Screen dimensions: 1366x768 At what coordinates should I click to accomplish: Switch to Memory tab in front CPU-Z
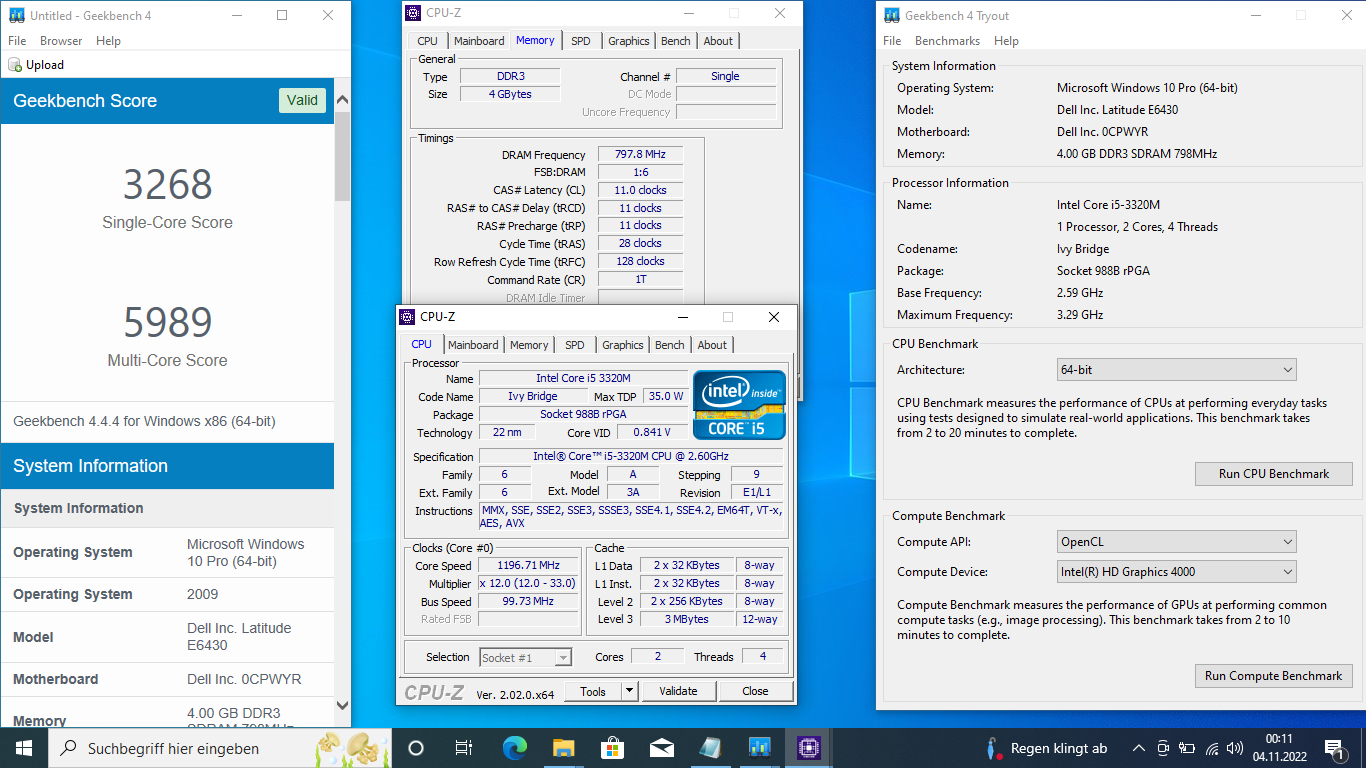(529, 345)
